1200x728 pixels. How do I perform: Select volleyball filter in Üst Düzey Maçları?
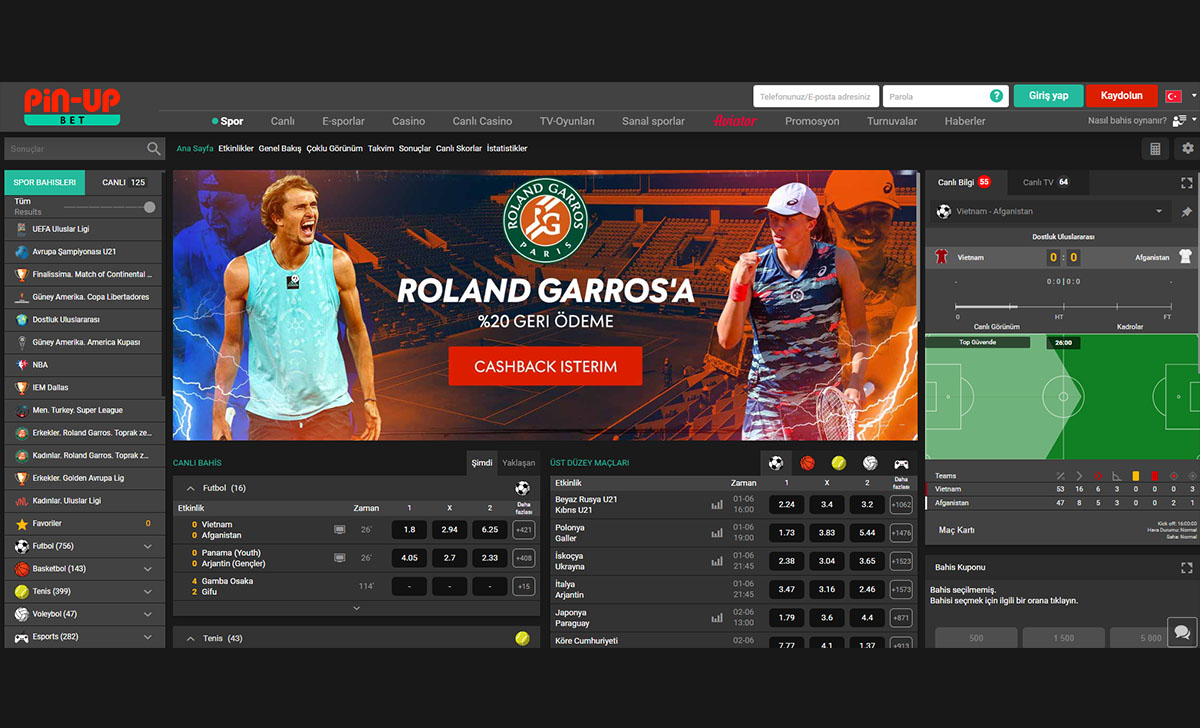tap(870, 463)
